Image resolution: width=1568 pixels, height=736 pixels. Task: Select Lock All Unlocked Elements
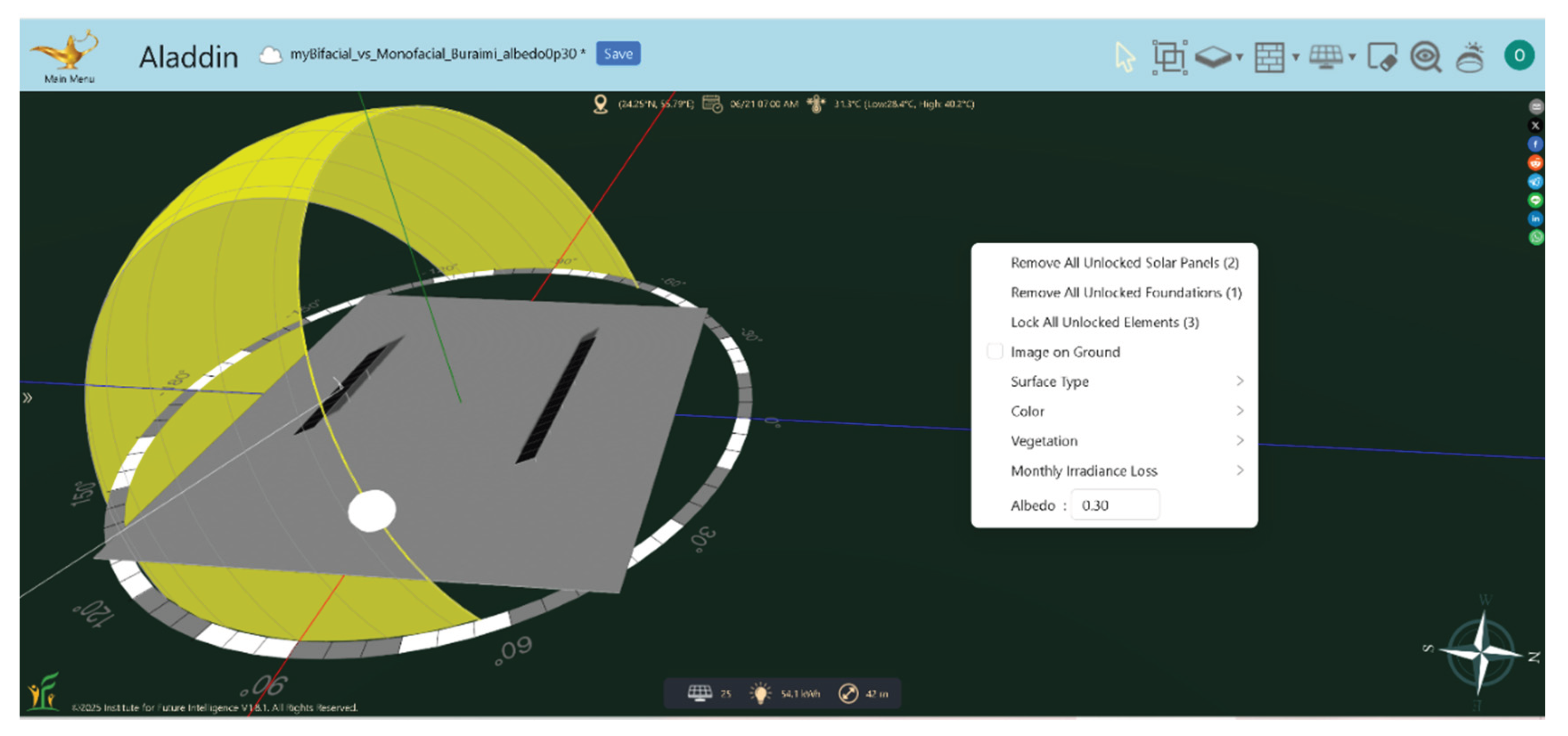tap(1104, 322)
